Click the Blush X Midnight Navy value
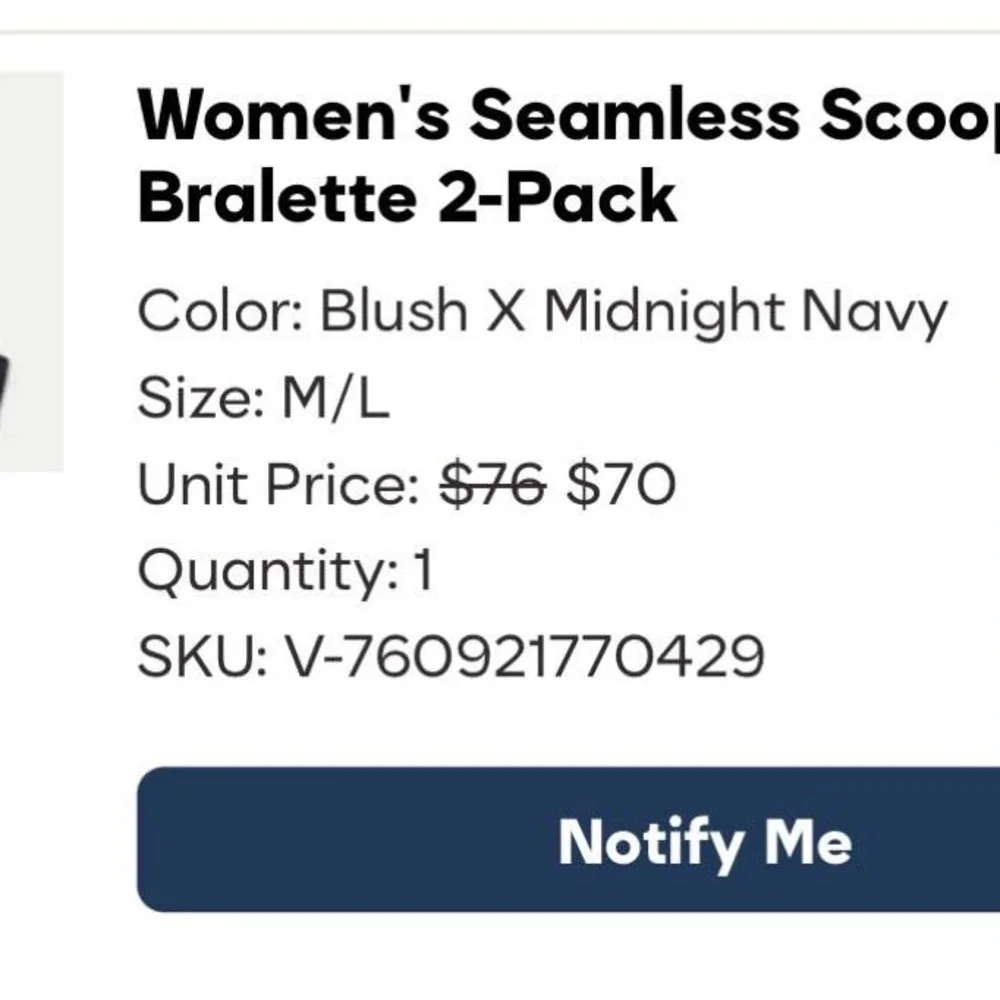This screenshot has width=1000, height=1000. (632, 312)
